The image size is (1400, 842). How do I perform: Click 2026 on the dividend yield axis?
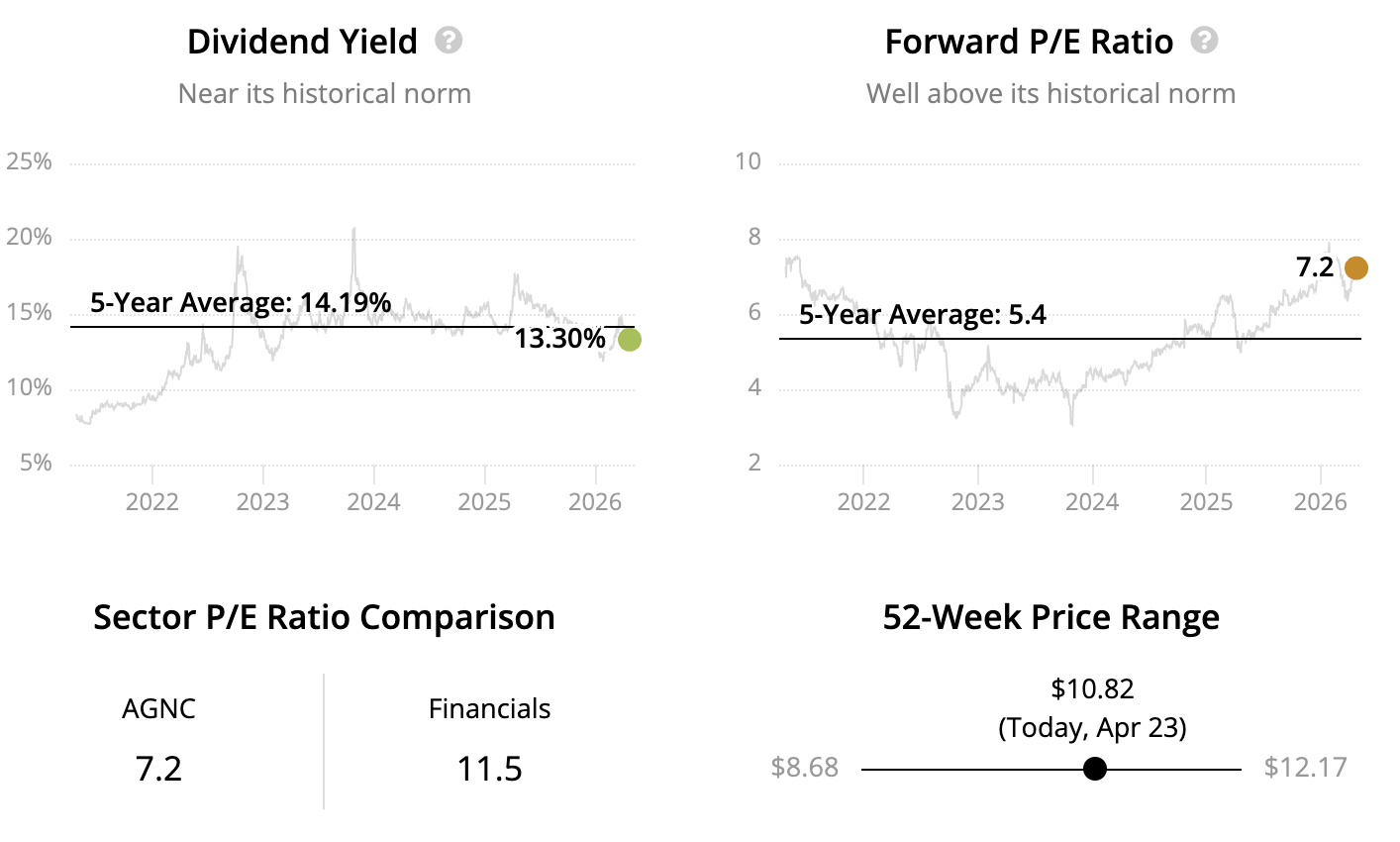[x=595, y=501]
